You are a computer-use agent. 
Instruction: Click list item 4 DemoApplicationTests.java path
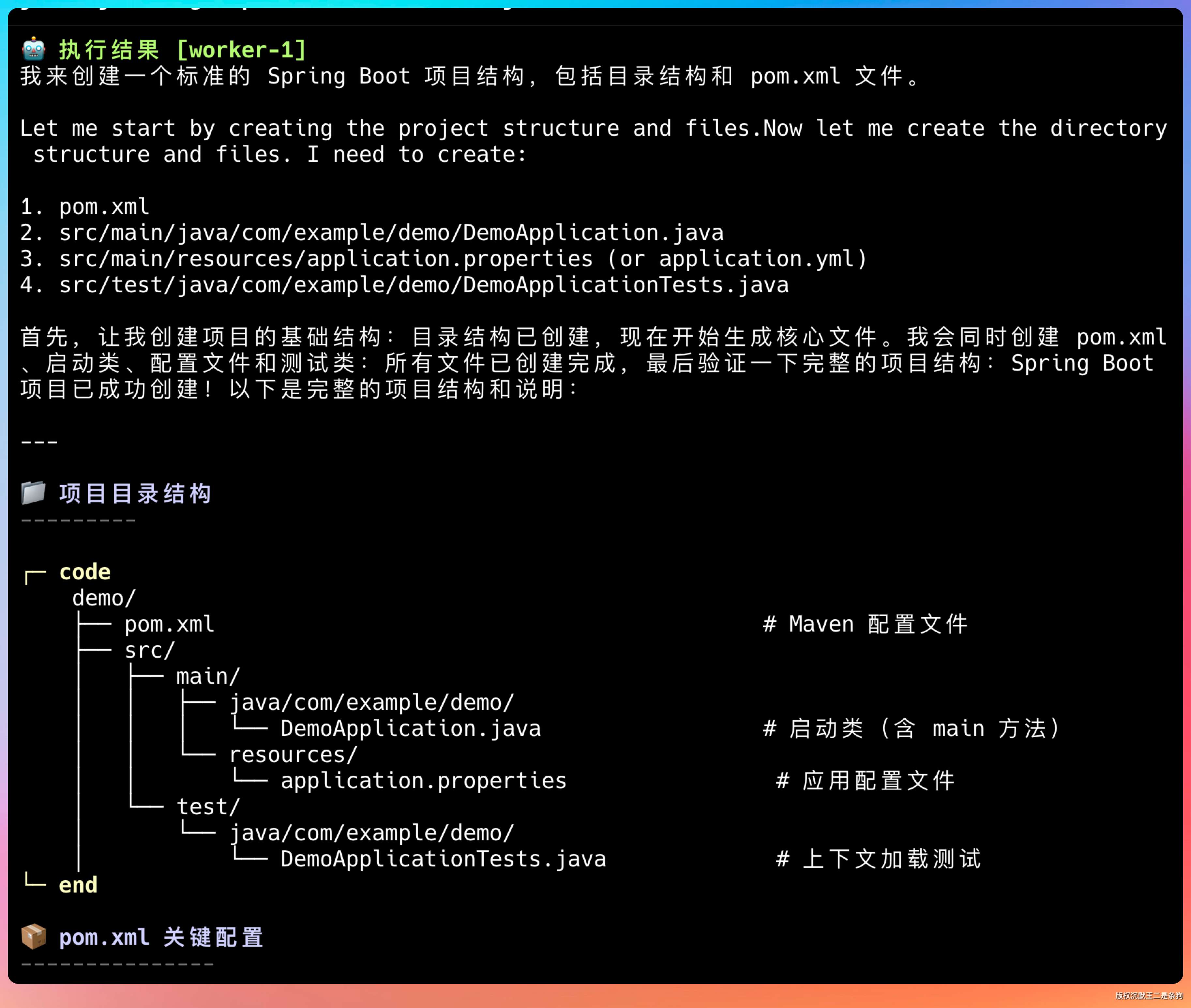pyautogui.click(x=423, y=284)
